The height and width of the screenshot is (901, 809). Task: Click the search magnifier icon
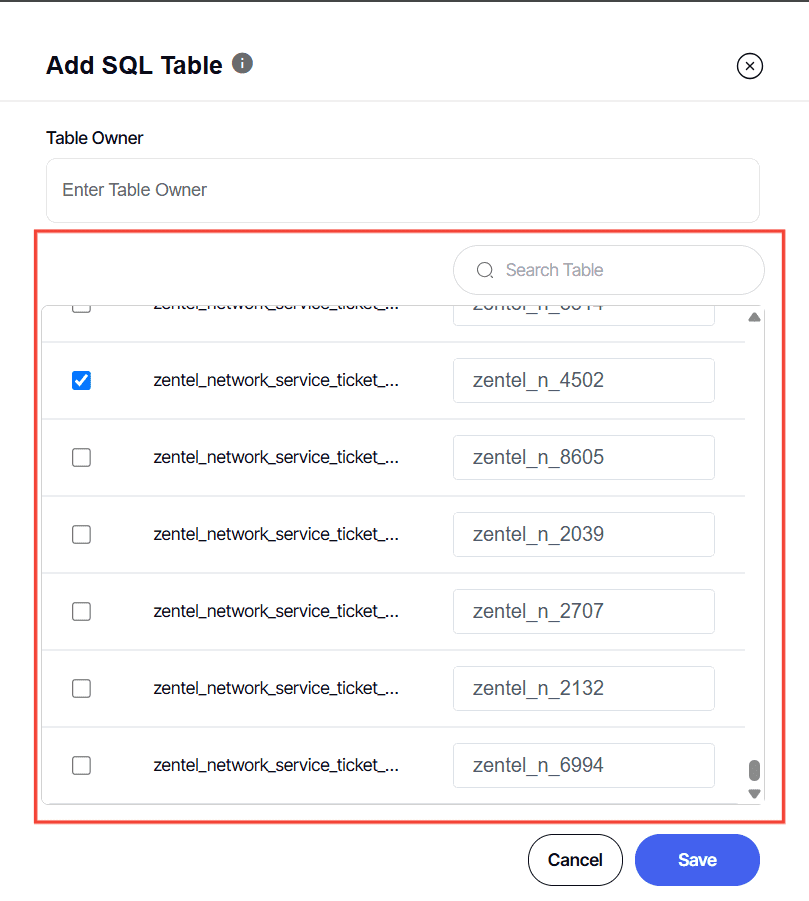[x=485, y=270]
